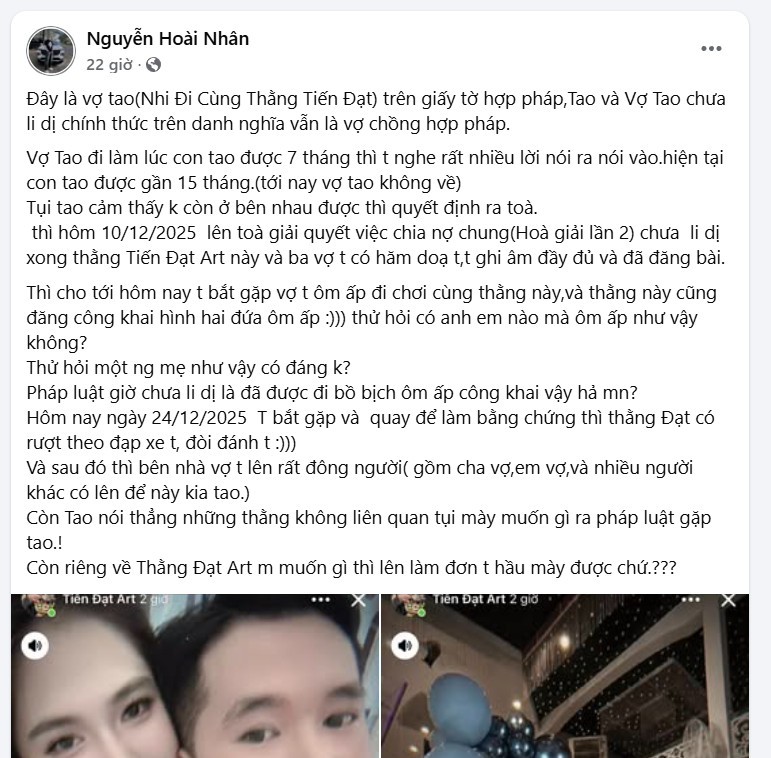This screenshot has height=758, width=771.
Task: Open three-dot menu on right story image
Action: 690,600
